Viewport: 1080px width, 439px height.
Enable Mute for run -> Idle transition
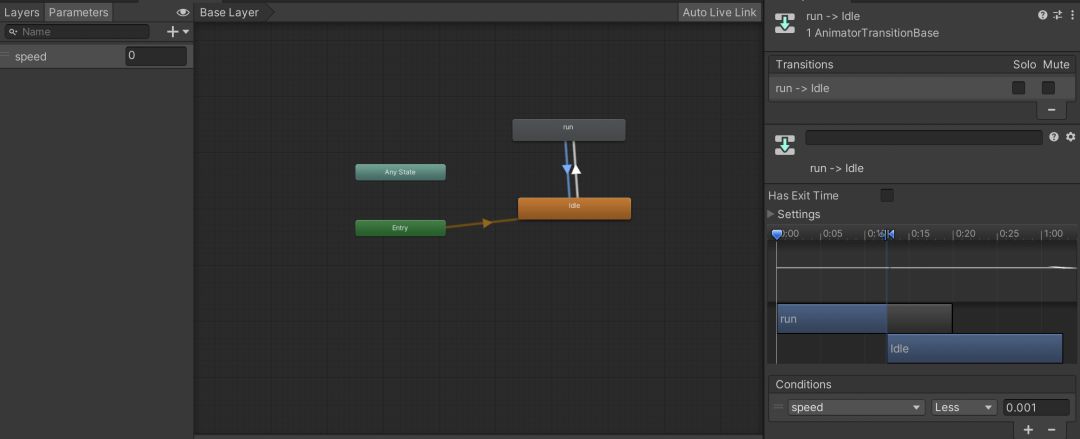coord(1048,88)
